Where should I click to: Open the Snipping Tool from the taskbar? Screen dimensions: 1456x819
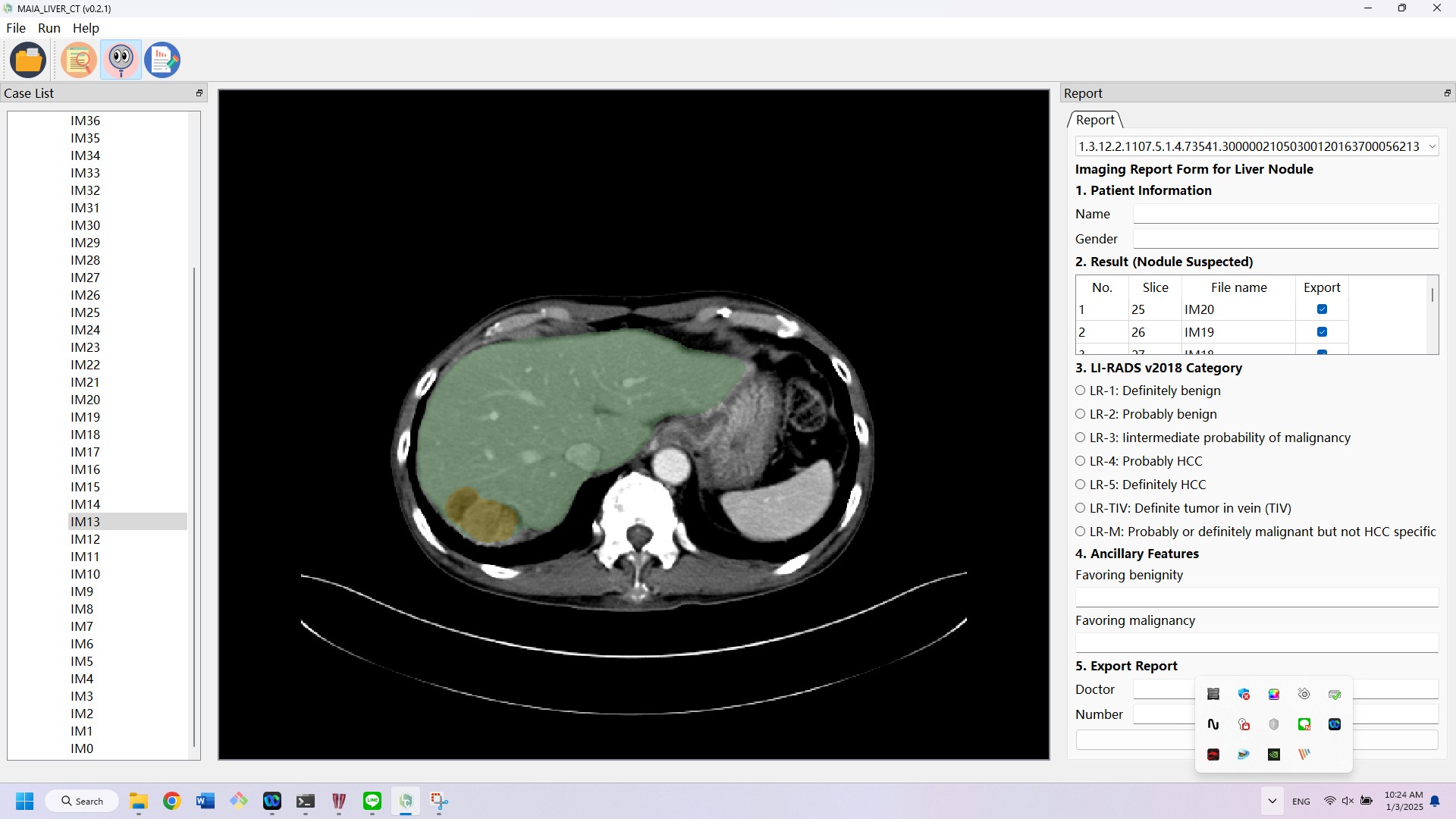coord(439,801)
